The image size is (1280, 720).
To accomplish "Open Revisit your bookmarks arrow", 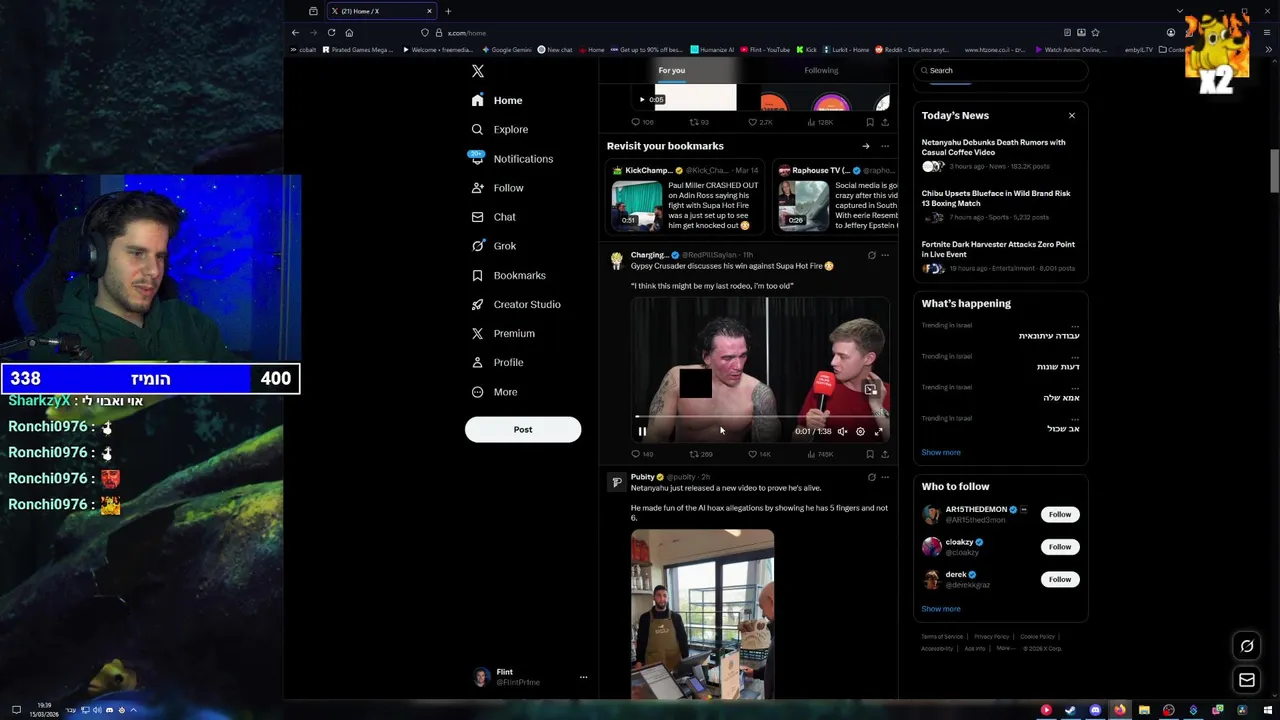I will (866, 146).
